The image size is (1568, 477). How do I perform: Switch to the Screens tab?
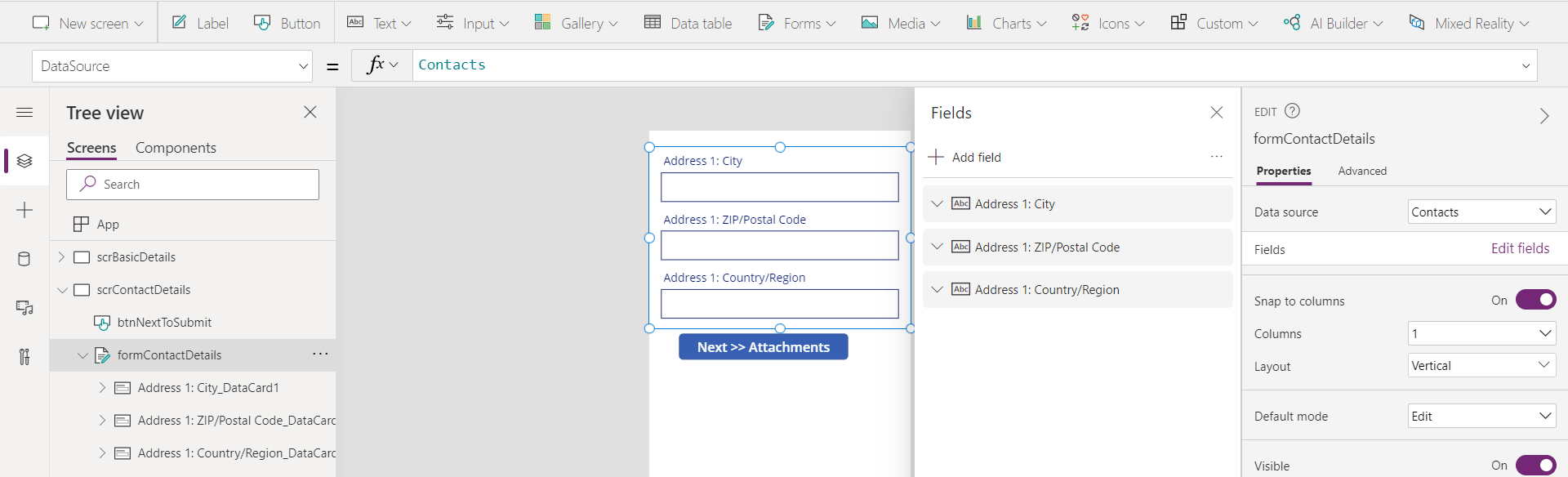point(91,148)
